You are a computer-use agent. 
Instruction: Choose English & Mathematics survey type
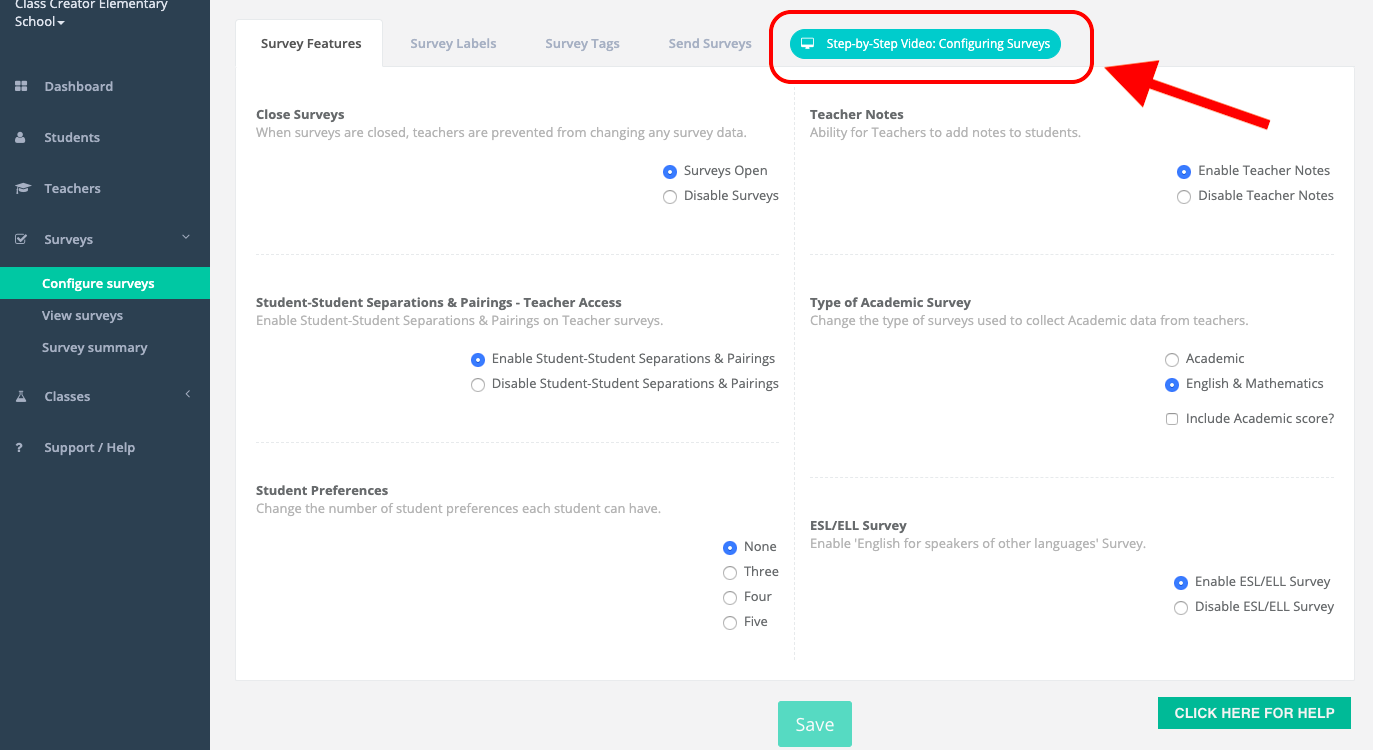[1172, 385]
